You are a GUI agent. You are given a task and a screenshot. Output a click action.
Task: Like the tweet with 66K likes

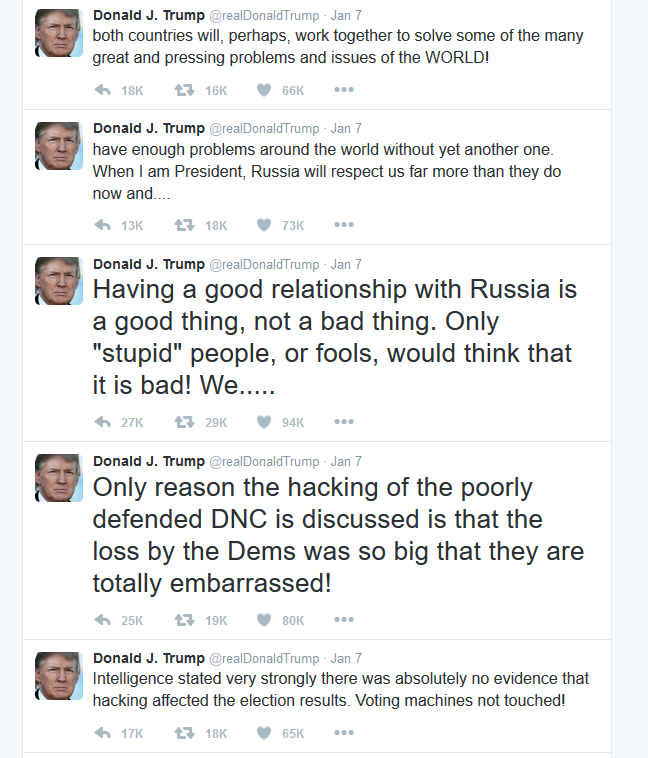pos(264,90)
